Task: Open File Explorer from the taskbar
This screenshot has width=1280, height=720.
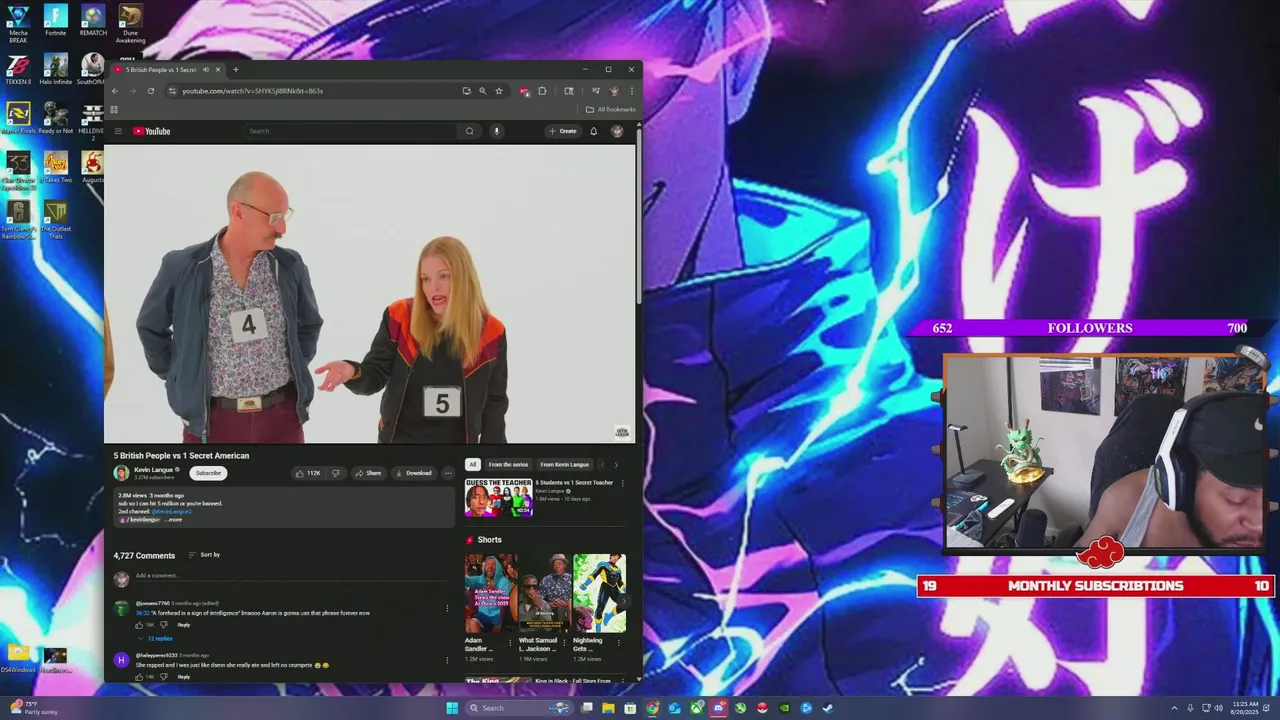Action: coord(608,708)
